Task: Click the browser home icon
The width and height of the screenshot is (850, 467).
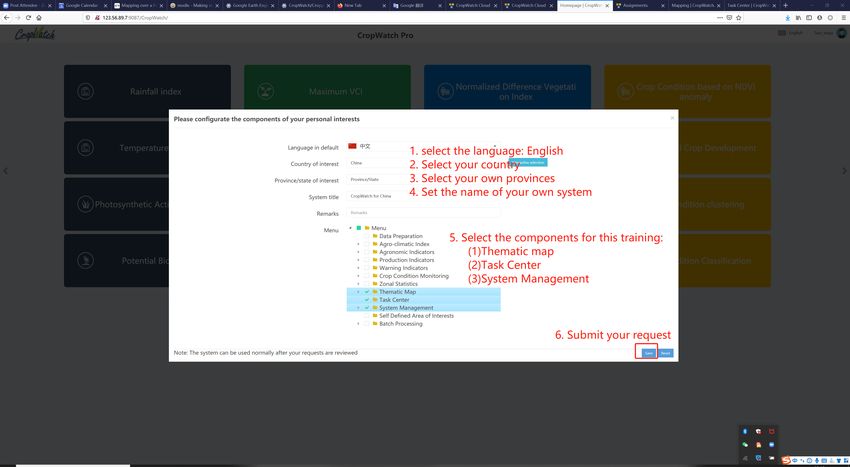Action: (x=38, y=17)
